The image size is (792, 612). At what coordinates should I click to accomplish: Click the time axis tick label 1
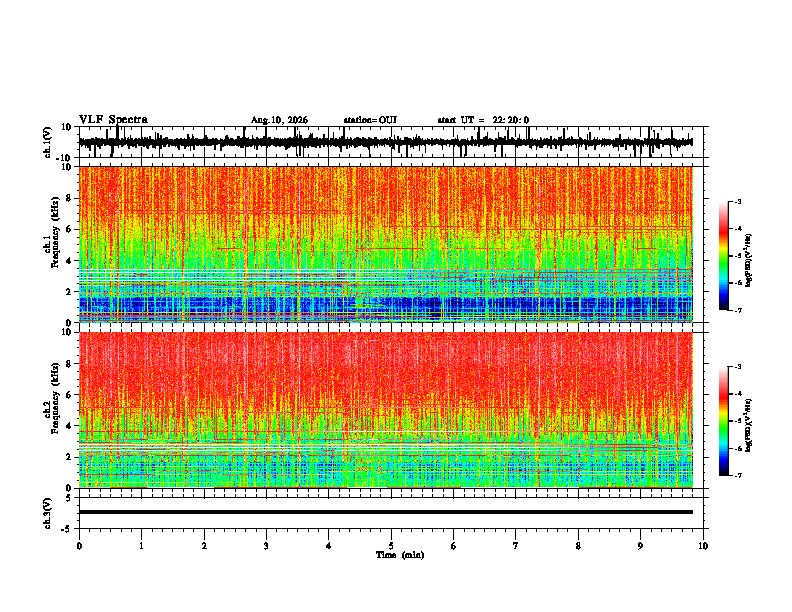click(x=141, y=546)
